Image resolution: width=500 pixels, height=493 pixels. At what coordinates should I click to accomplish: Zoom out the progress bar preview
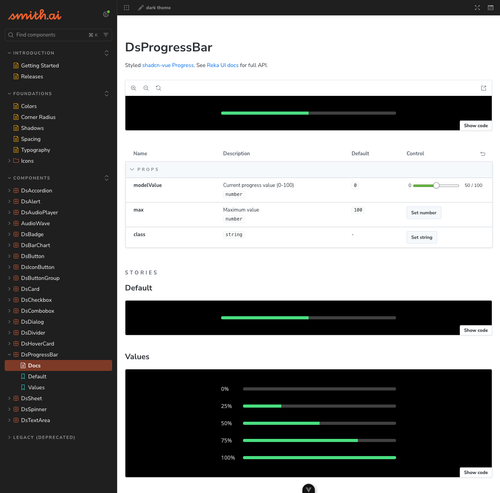pos(146,88)
